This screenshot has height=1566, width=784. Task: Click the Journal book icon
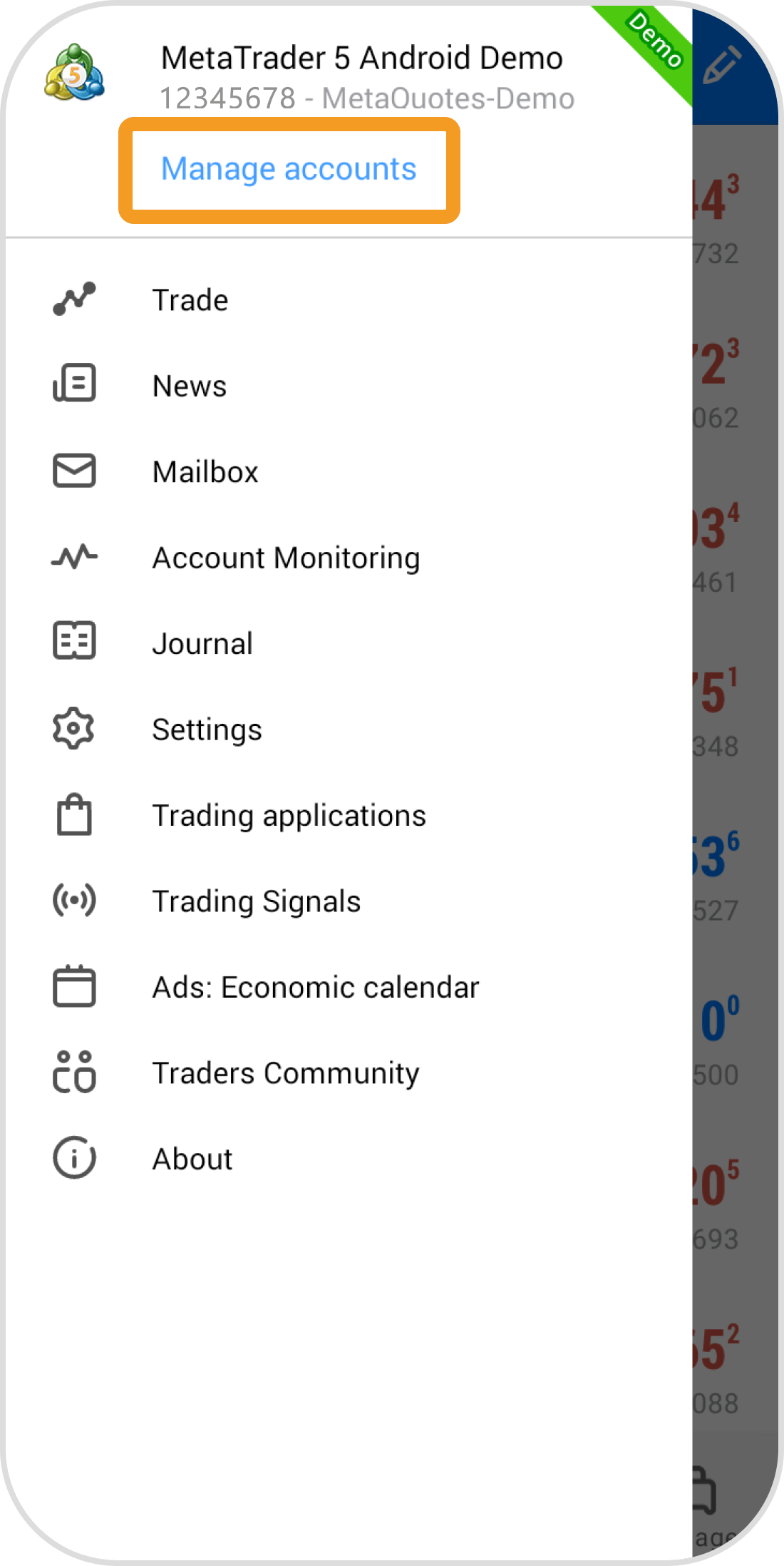(74, 640)
